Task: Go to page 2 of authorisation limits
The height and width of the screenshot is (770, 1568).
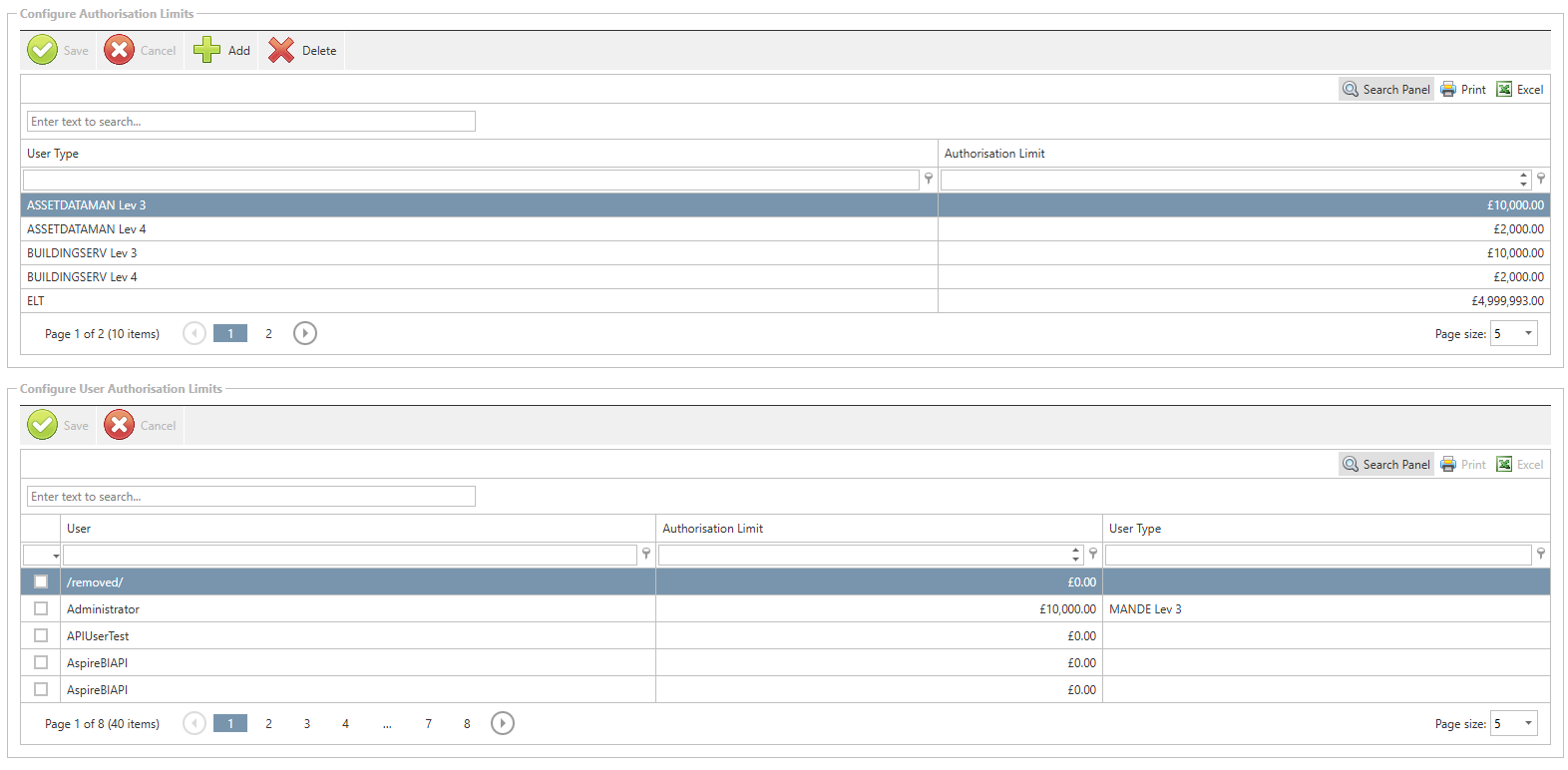Action: [268, 333]
